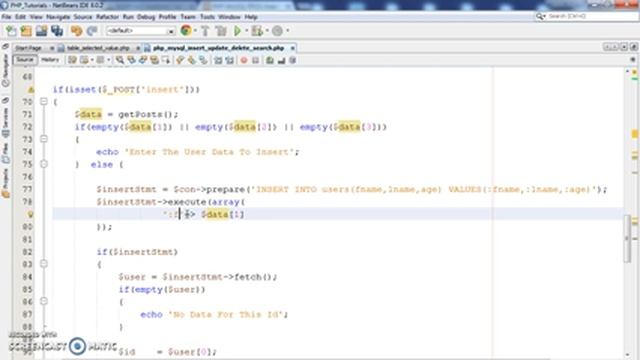
Task: Close the php_mysql_insert_update_delete_search.php tab
Action: [292, 48]
